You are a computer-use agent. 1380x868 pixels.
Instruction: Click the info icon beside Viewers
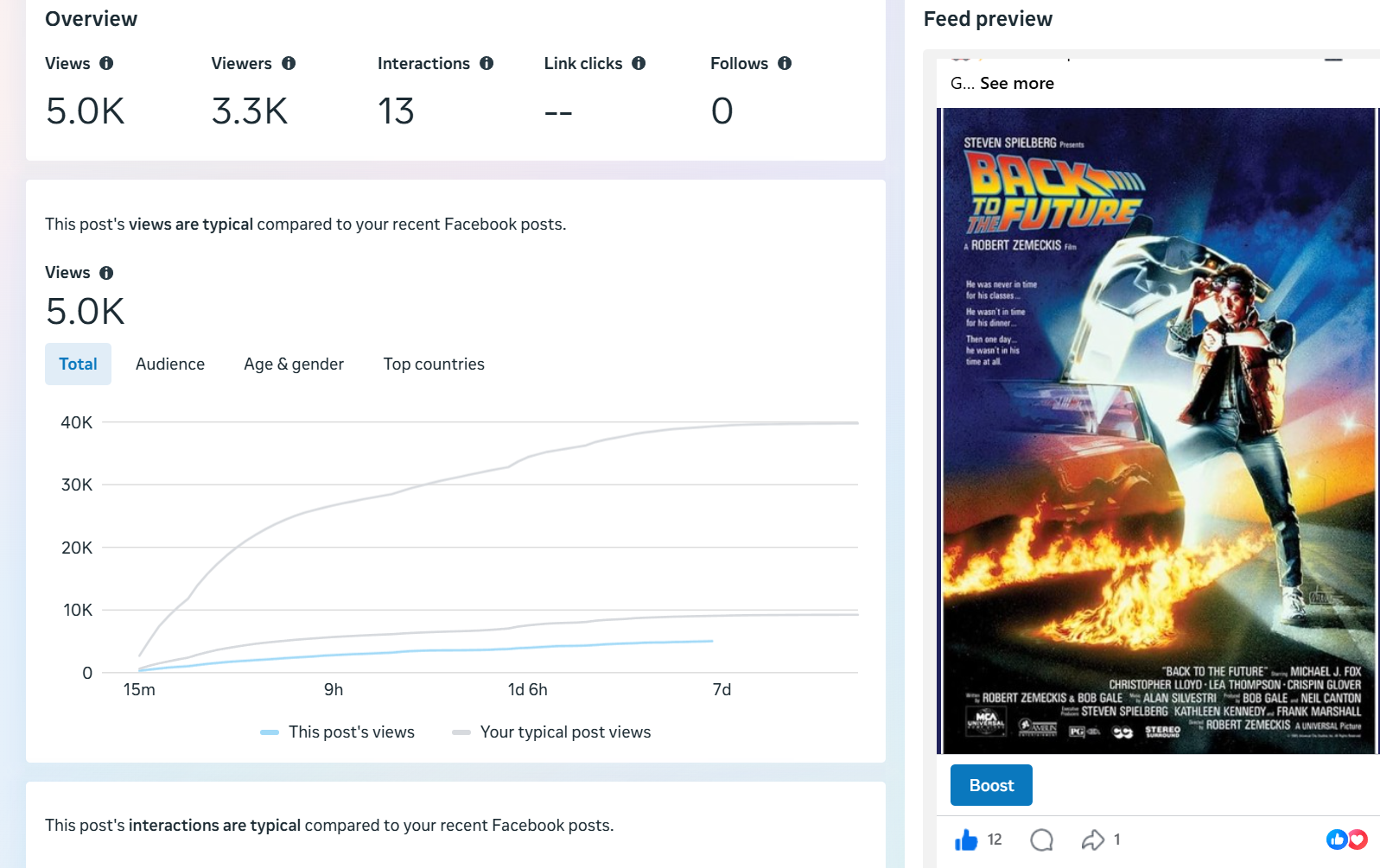pos(289,63)
